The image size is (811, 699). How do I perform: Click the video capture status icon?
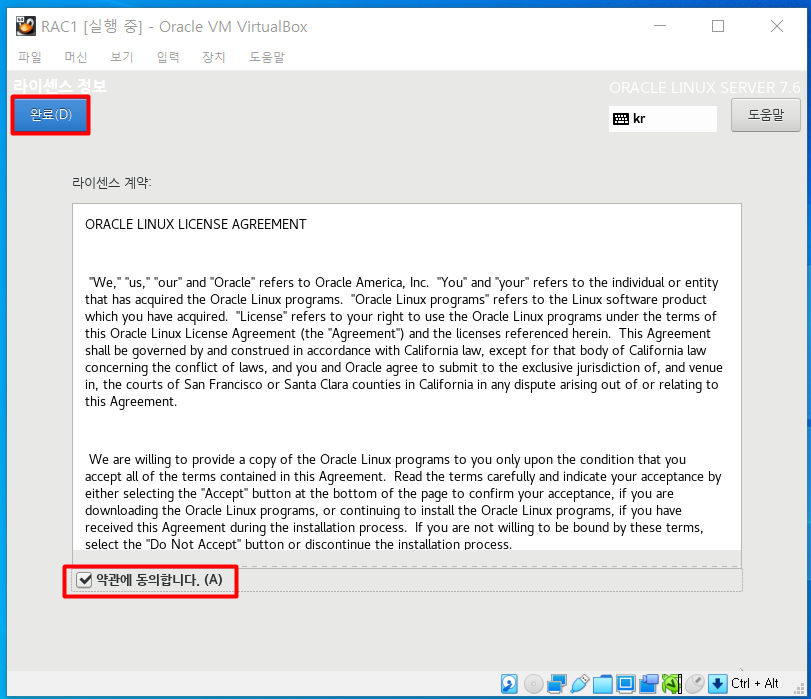tap(649, 683)
